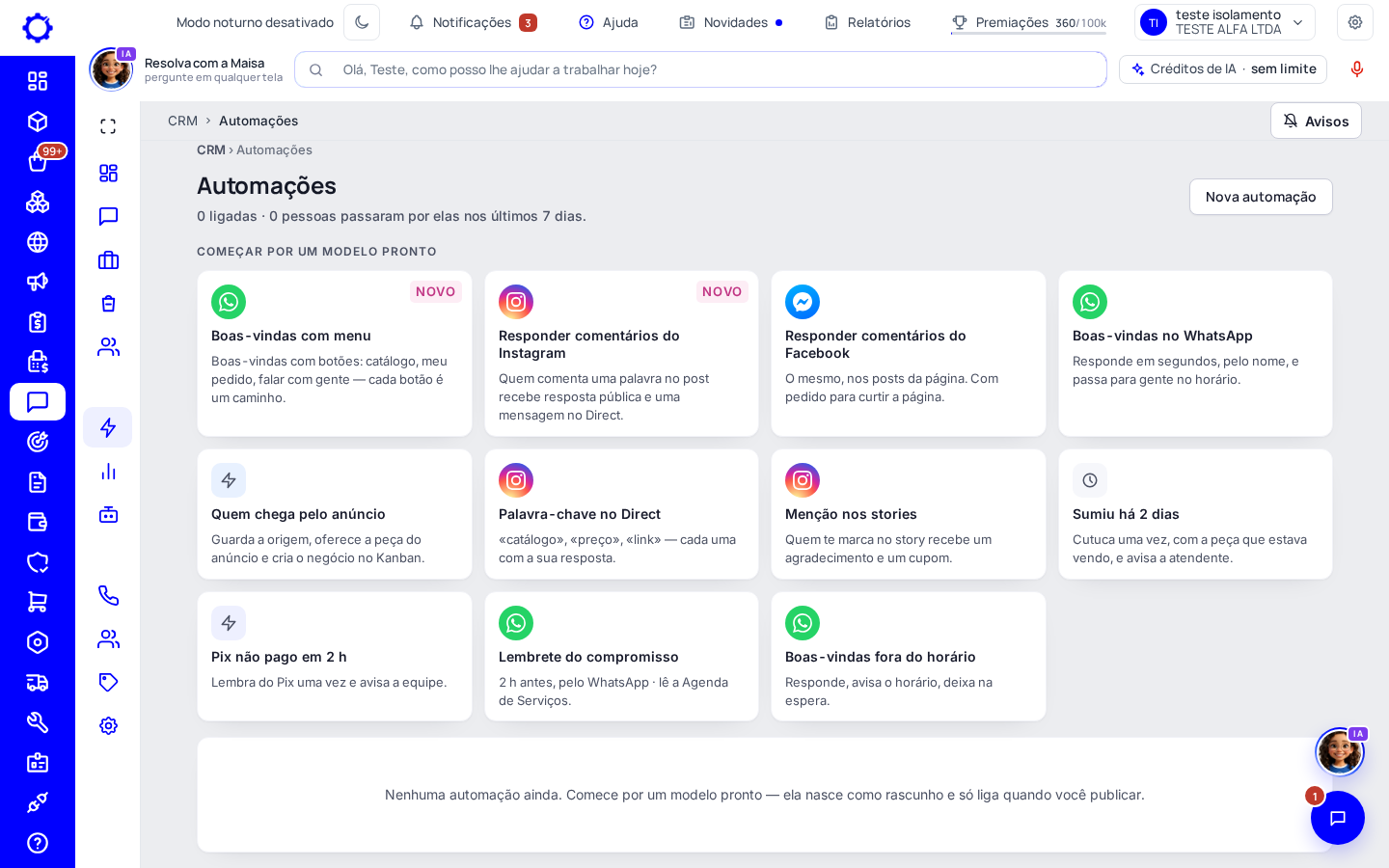Open help question icon at sidebar bottom
This screenshot has height=868, width=1389.
pyautogui.click(x=38, y=843)
